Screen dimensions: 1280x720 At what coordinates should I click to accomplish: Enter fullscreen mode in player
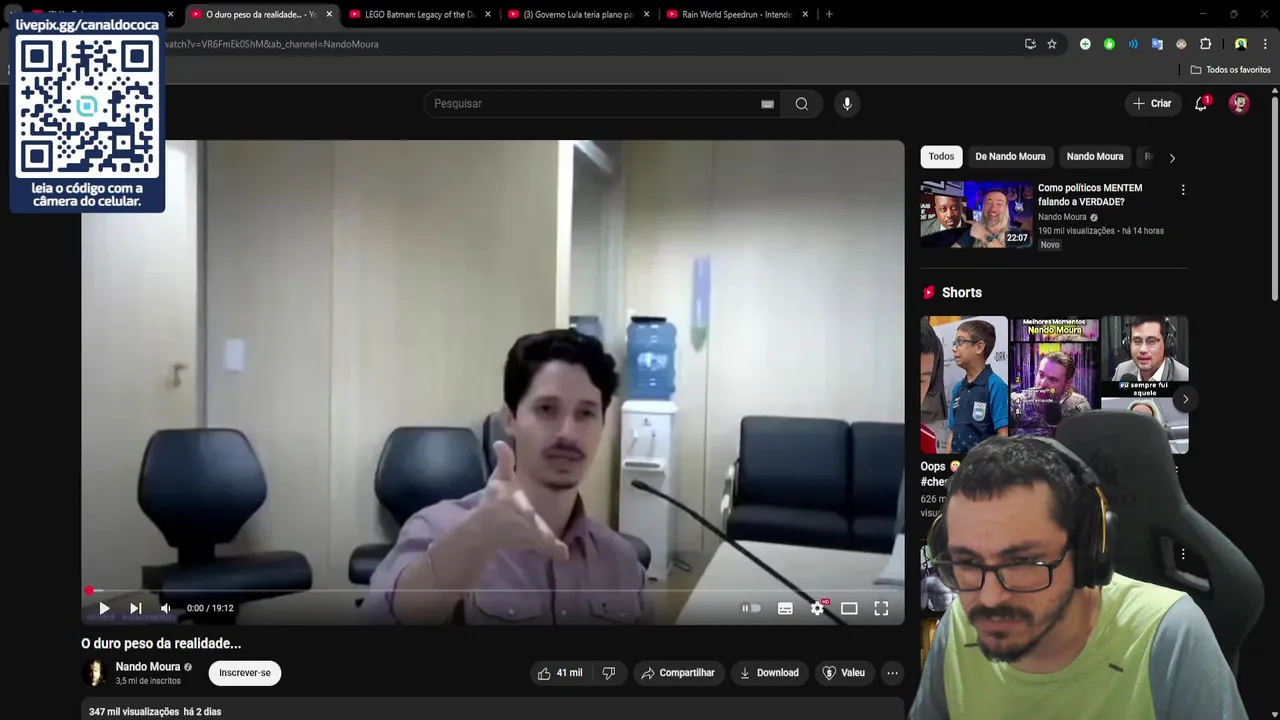point(881,608)
